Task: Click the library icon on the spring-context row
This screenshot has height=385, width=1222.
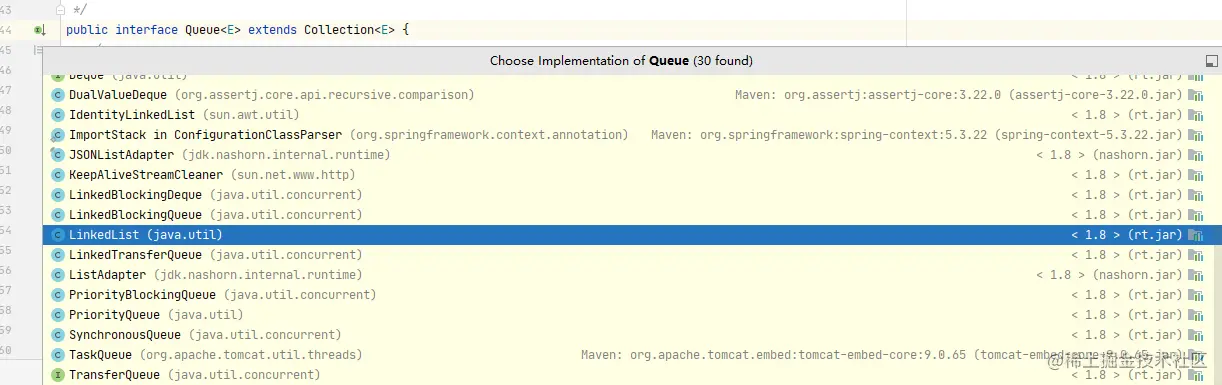Action: (1195, 135)
